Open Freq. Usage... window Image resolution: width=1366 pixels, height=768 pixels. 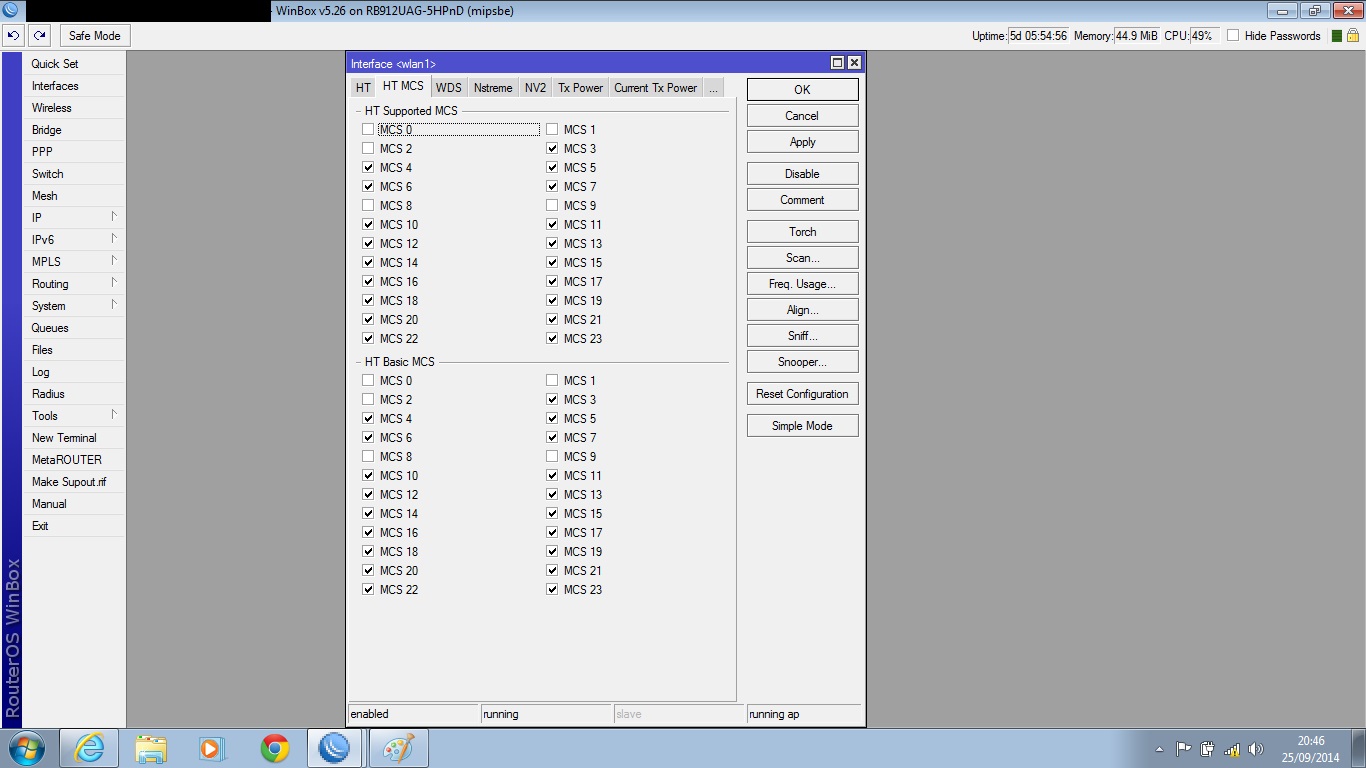click(x=802, y=284)
